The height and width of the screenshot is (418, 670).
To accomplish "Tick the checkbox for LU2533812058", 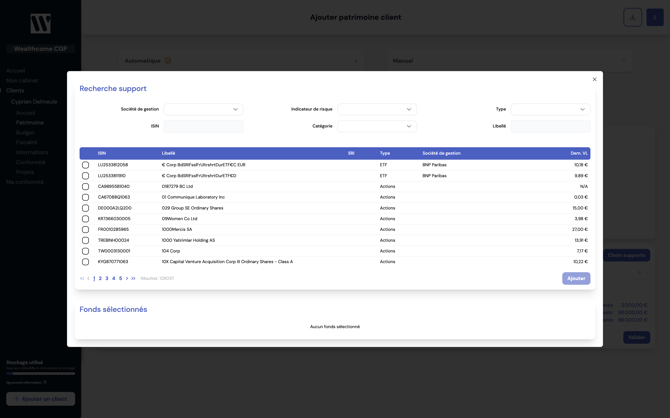I will pos(85,165).
